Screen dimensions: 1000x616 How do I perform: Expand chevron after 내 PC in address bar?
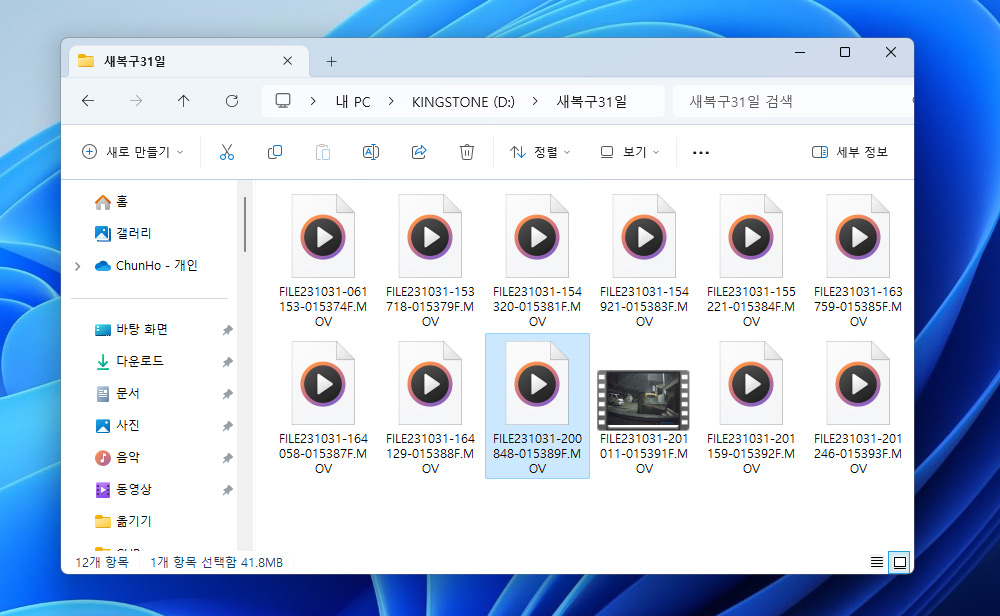pos(391,101)
